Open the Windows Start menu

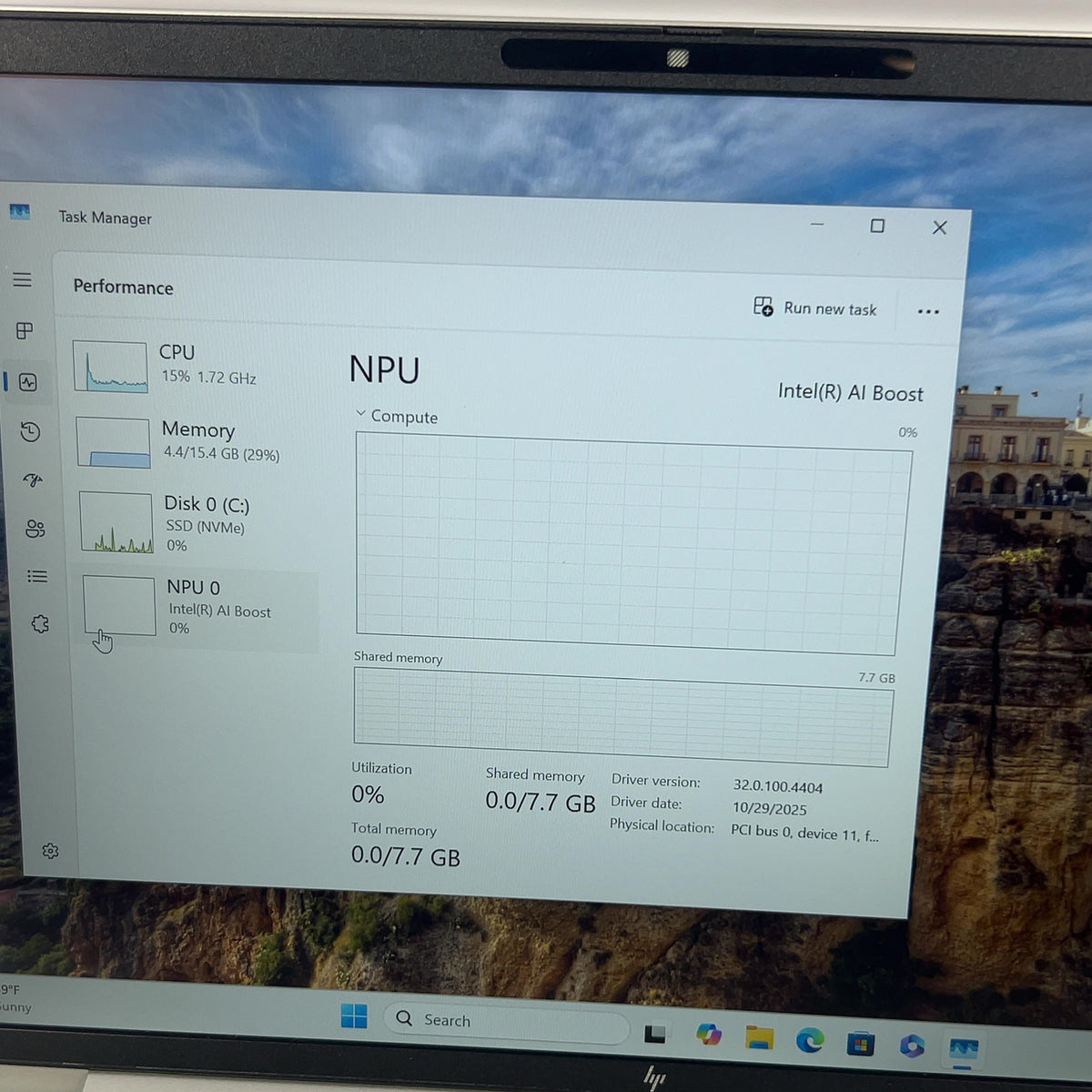click(354, 1016)
